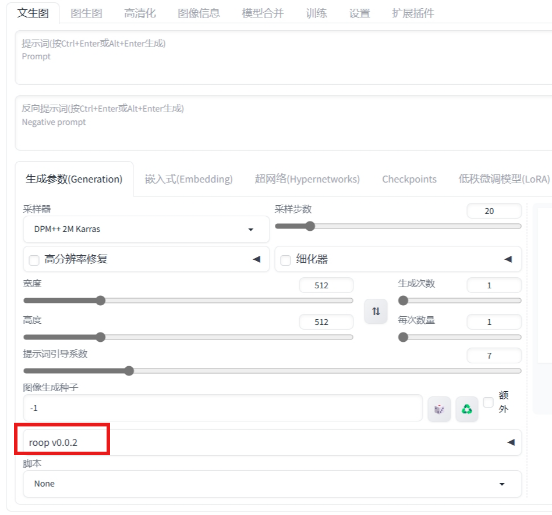552x515 pixels.
Task: Click the 采样步数 slider handle
Action: click(x=310, y=226)
